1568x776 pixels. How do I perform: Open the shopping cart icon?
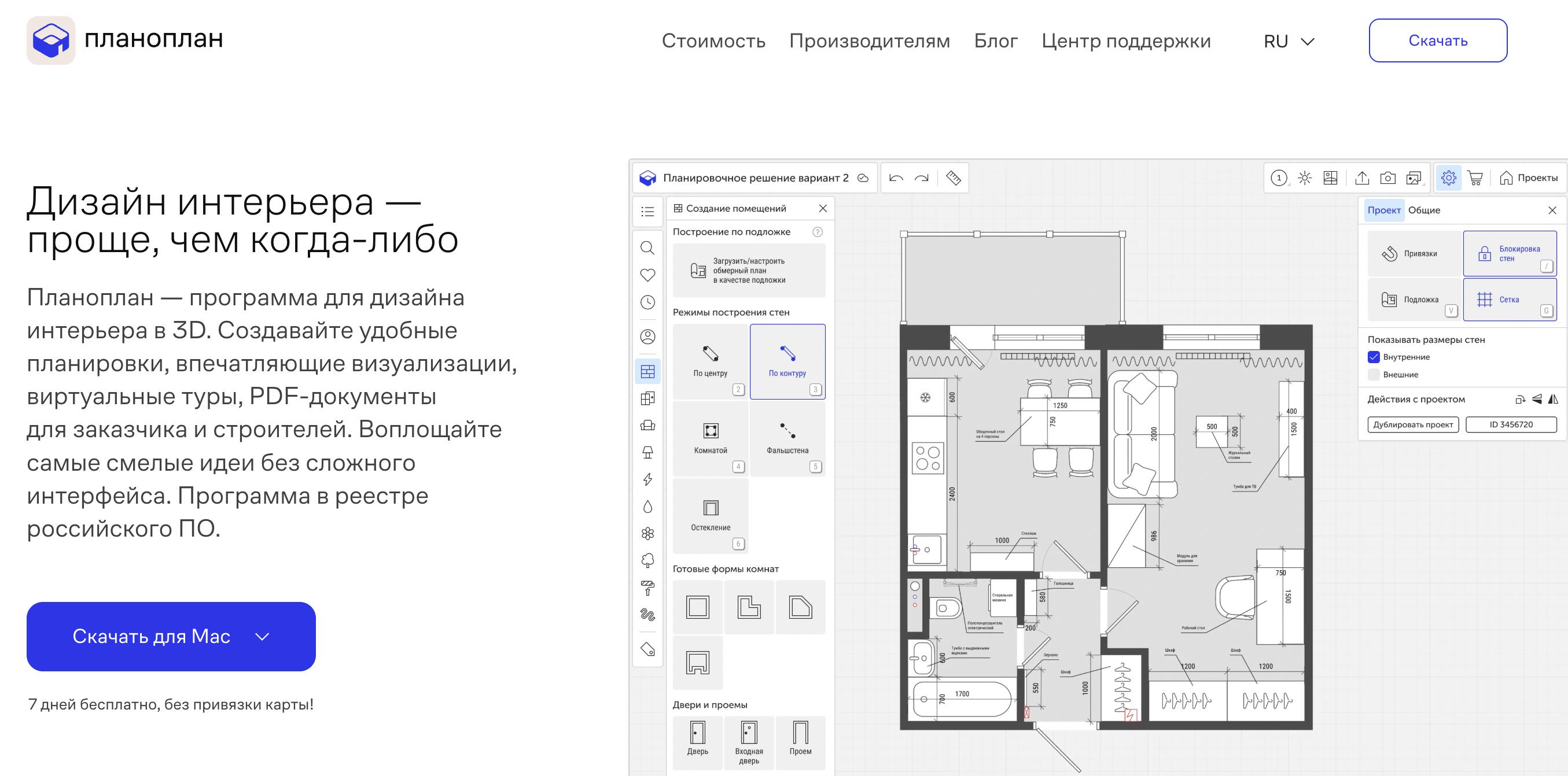(1475, 178)
